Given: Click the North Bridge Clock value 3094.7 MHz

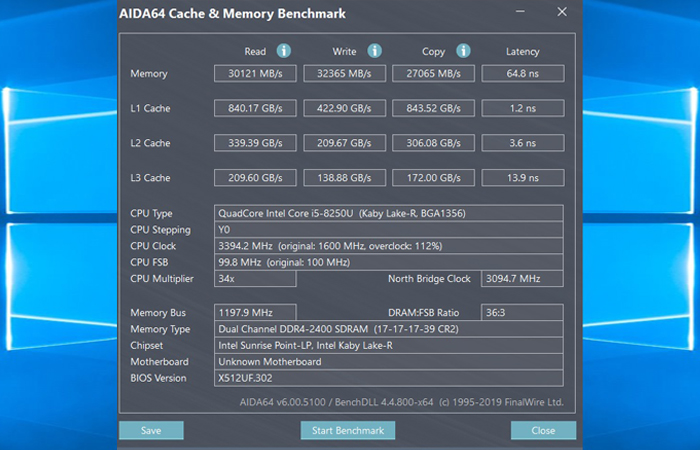Looking at the screenshot, I should pos(522,278).
